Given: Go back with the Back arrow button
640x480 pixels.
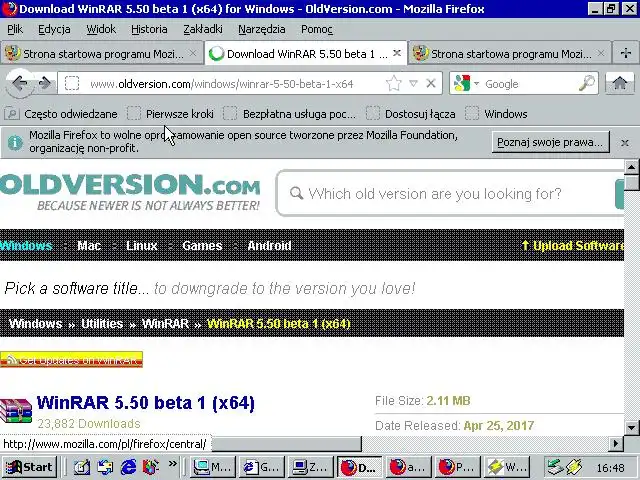Looking at the screenshot, I should tap(20, 84).
